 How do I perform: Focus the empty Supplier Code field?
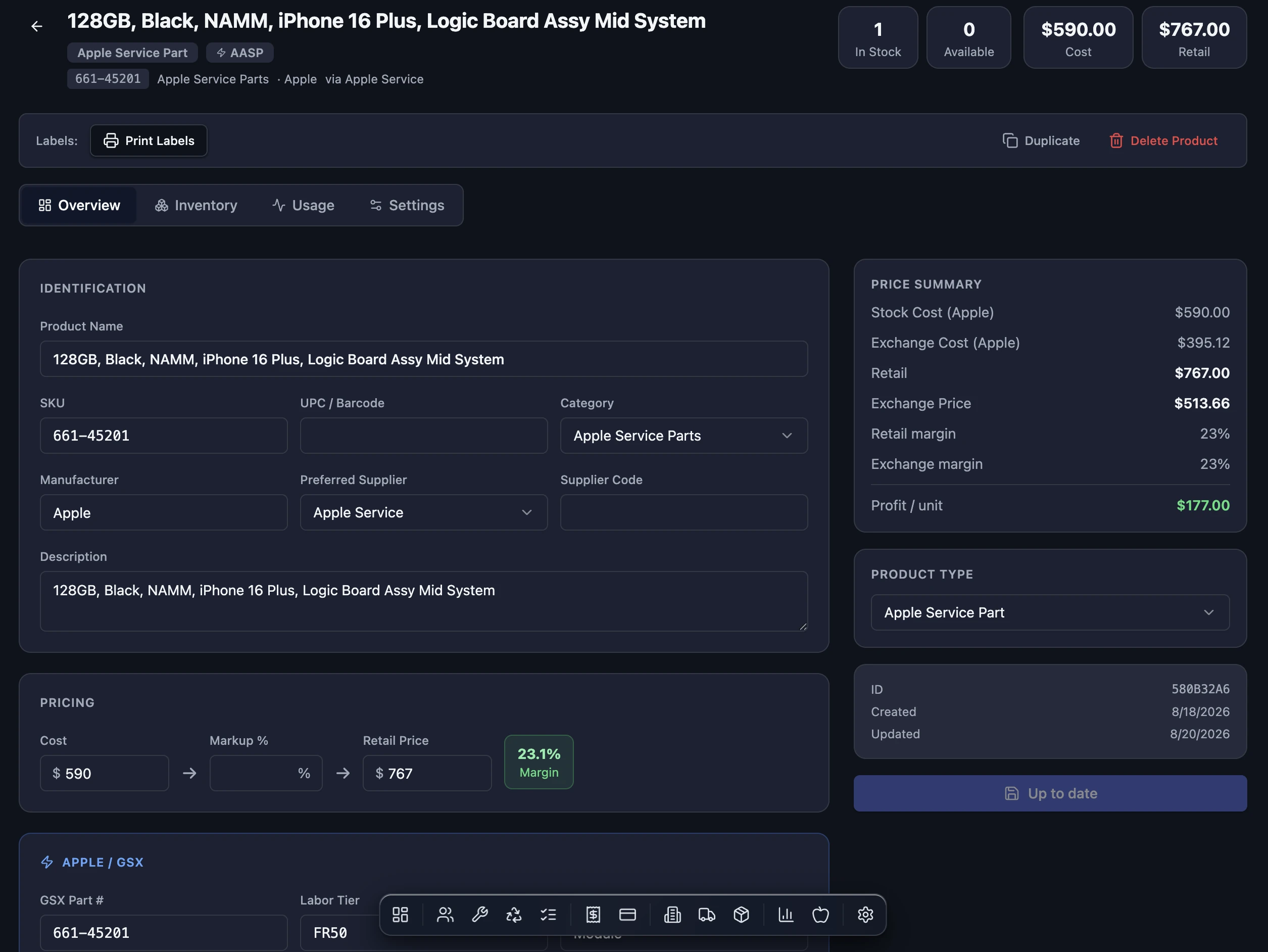[684, 513]
